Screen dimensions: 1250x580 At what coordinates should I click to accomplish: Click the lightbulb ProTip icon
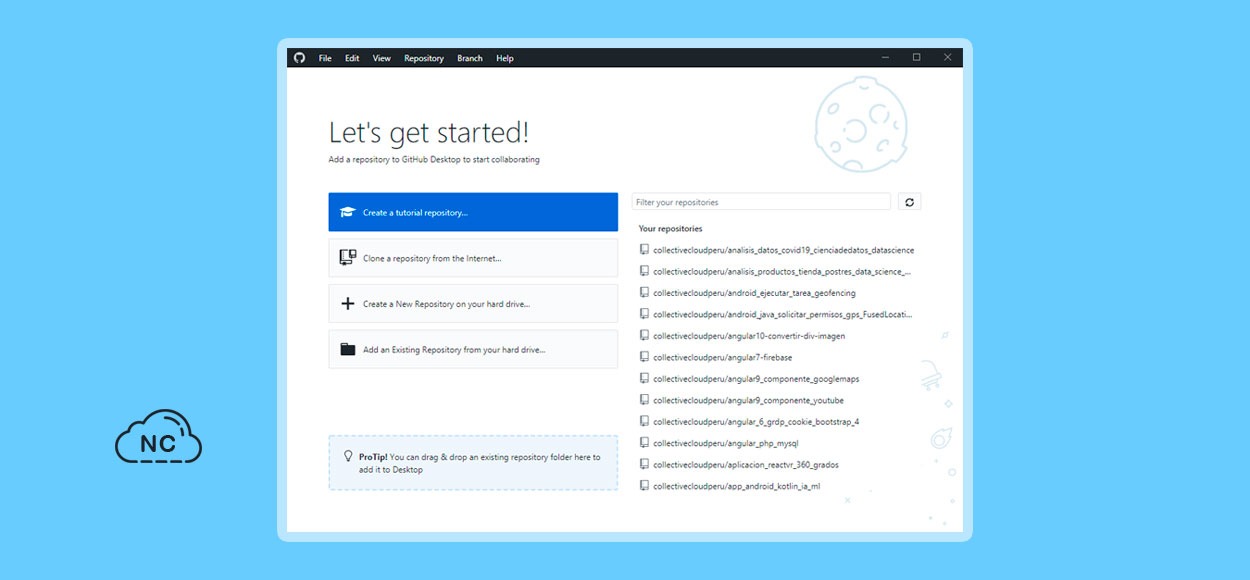tap(348, 456)
